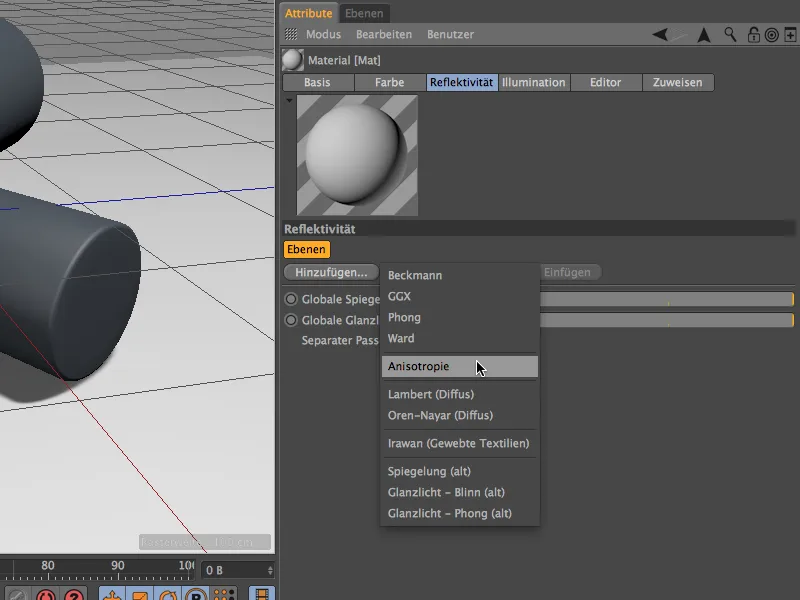Open the Modus menu
The height and width of the screenshot is (600, 800).
(323, 34)
